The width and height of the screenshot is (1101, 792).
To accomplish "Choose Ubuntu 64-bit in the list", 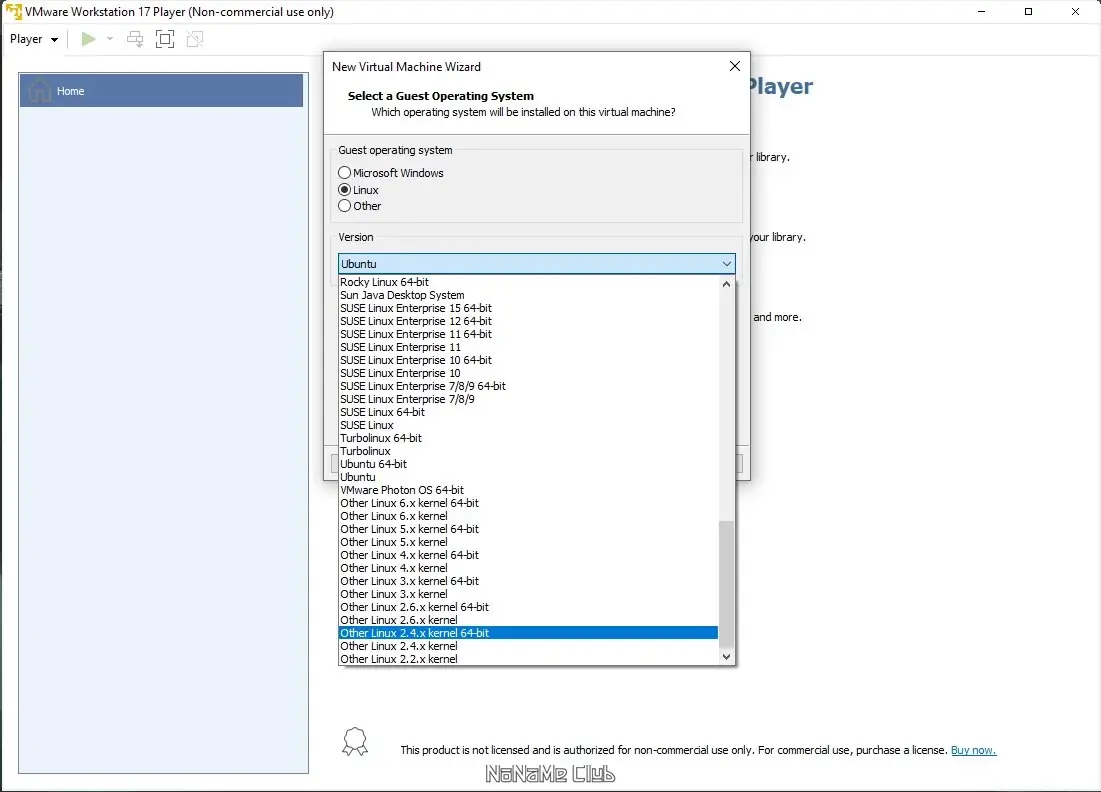I will point(529,464).
